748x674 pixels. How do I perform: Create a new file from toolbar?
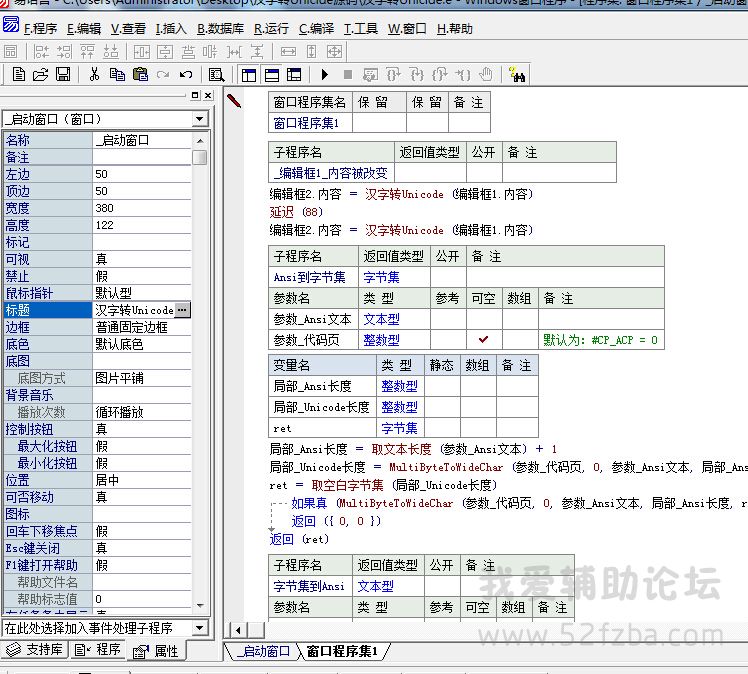[19, 75]
